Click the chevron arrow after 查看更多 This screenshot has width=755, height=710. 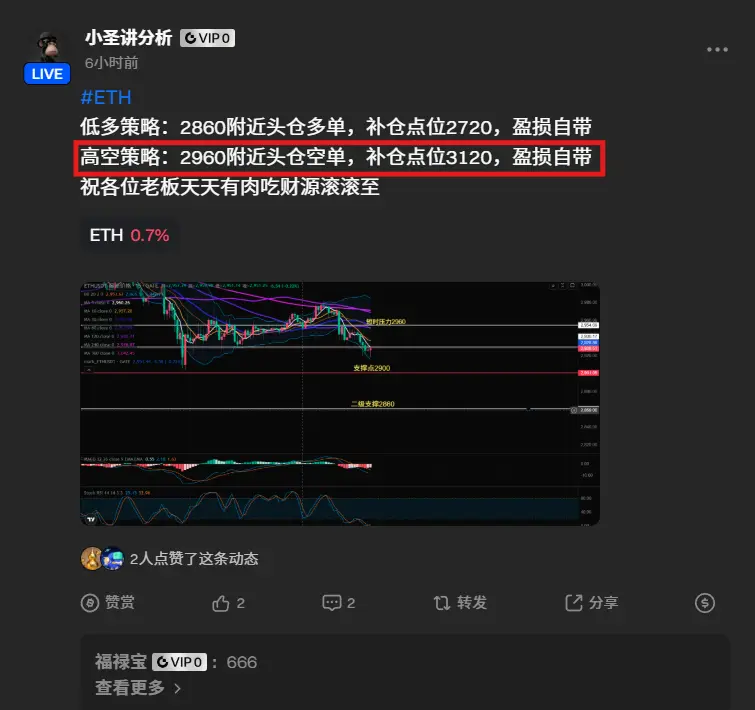coord(178,688)
